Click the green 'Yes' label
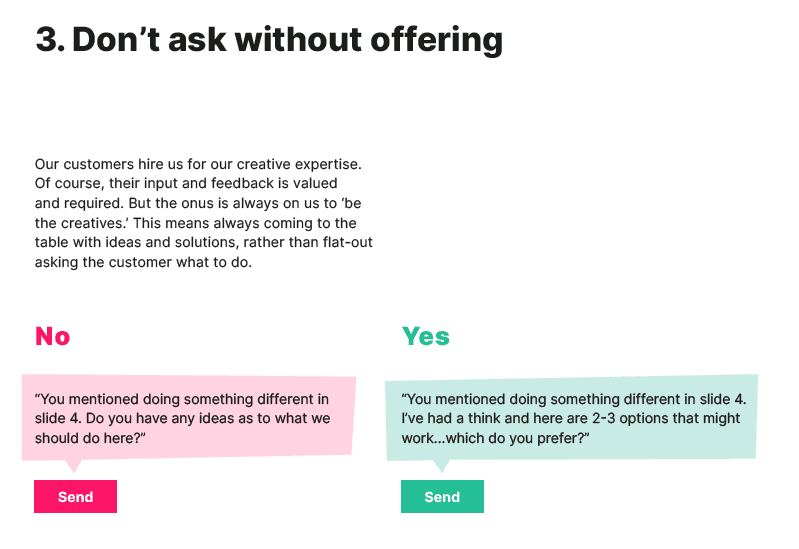Screen dimensions: 799x549 pos(425,336)
